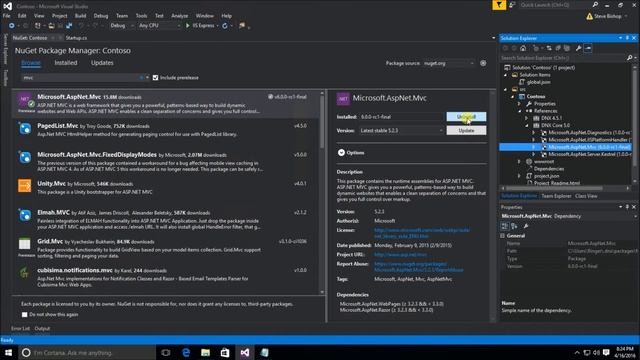Click the Task View taskbar icon

tap(166, 352)
